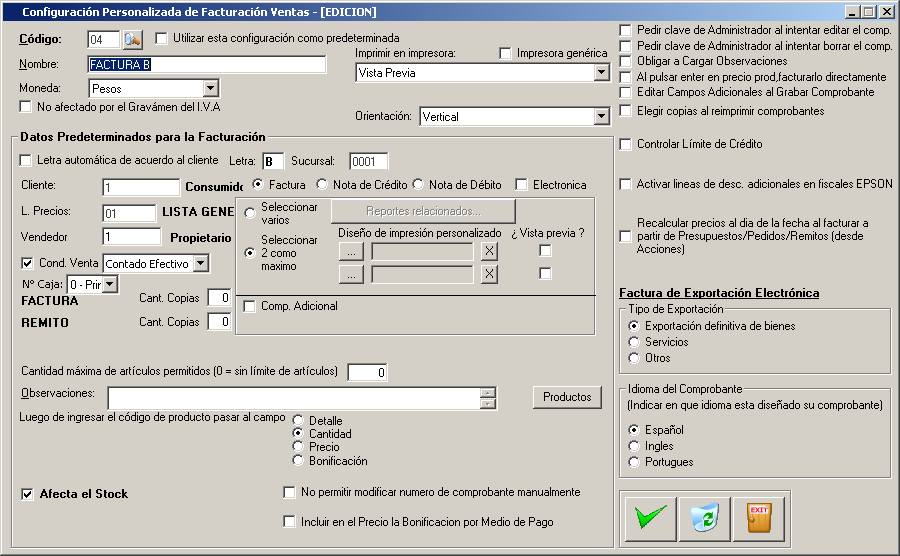Select Otros export type

click(x=634, y=358)
